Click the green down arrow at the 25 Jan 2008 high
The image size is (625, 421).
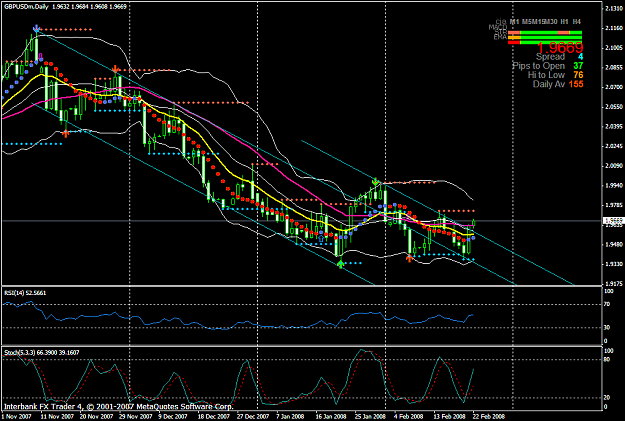coord(375,181)
